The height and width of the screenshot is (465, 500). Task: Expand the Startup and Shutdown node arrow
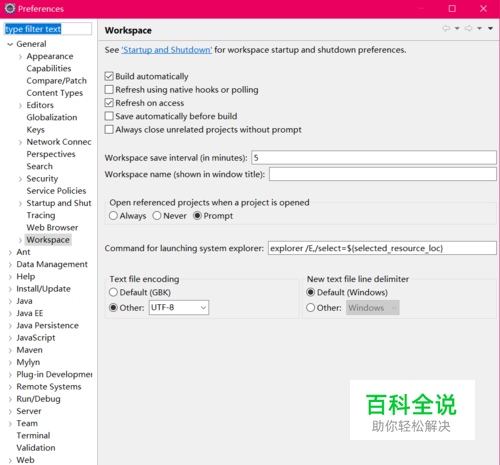click(20, 203)
